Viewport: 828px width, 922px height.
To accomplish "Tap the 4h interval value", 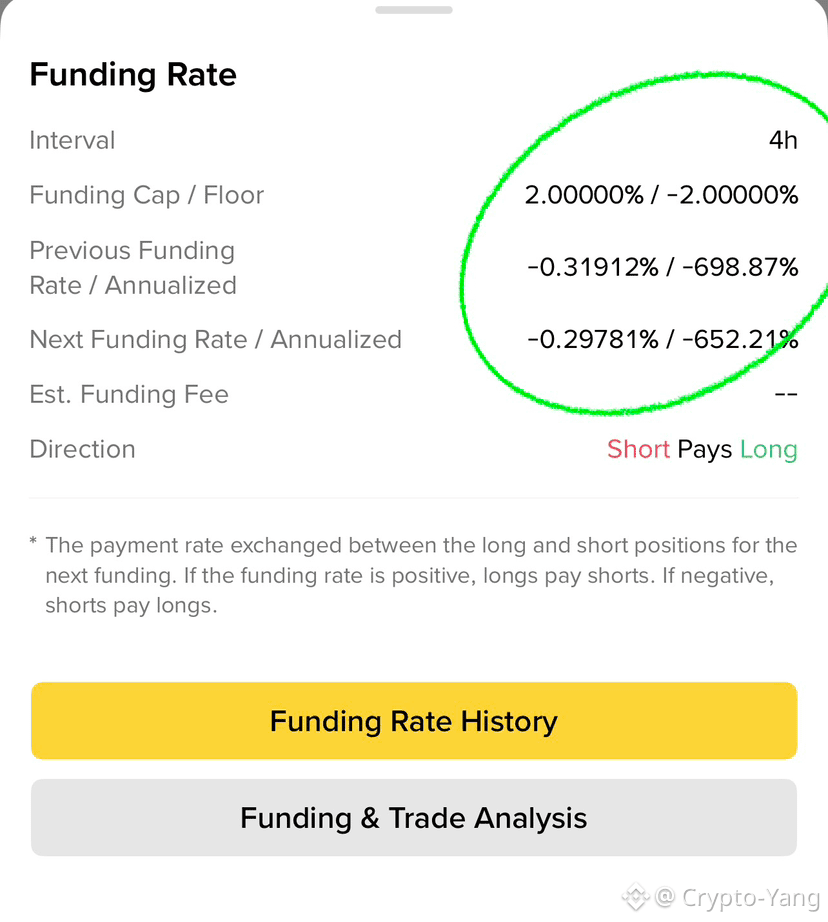I will tap(783, 141).
